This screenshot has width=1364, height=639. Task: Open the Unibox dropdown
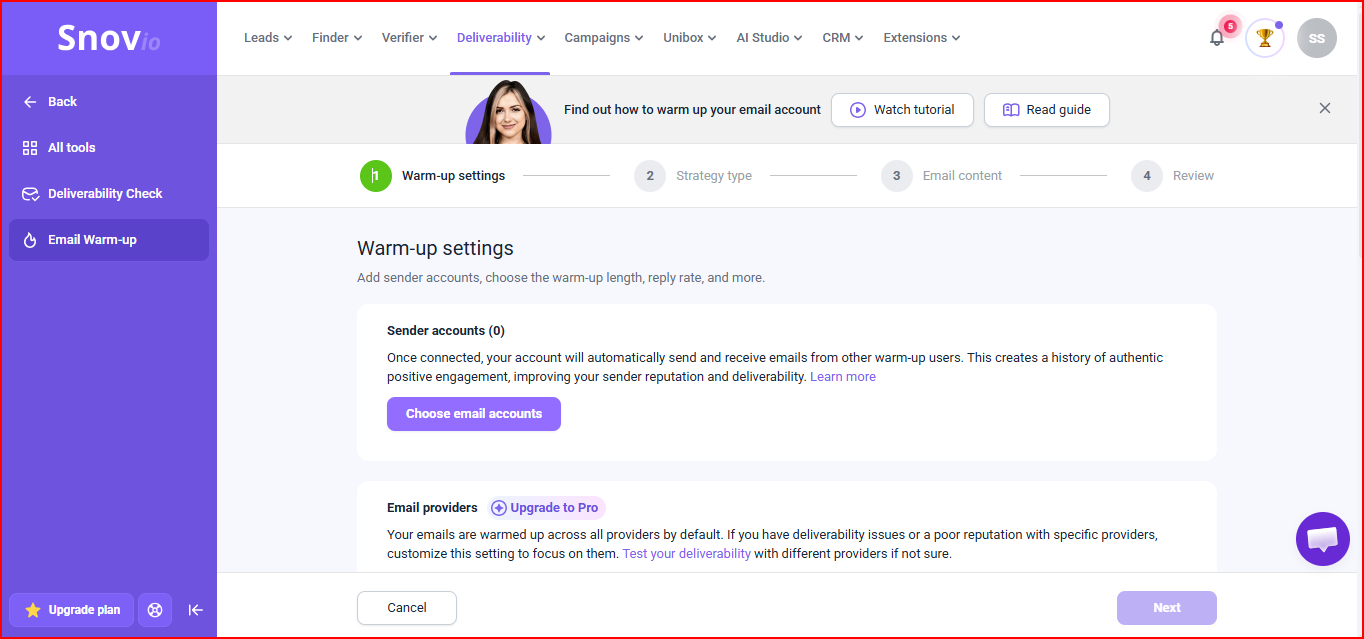(688, 37)
